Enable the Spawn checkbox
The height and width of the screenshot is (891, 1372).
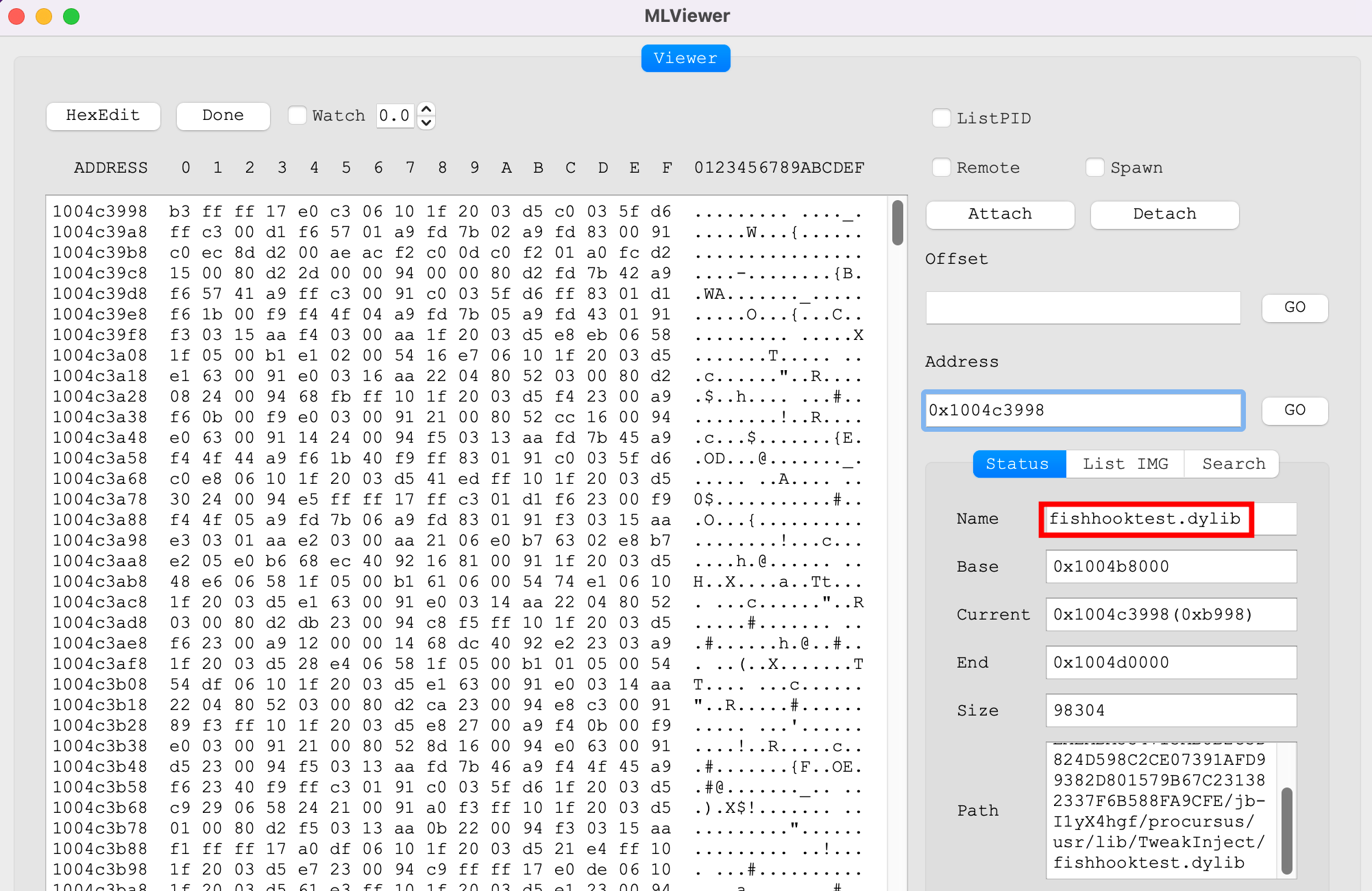(x=1095, y=167)
